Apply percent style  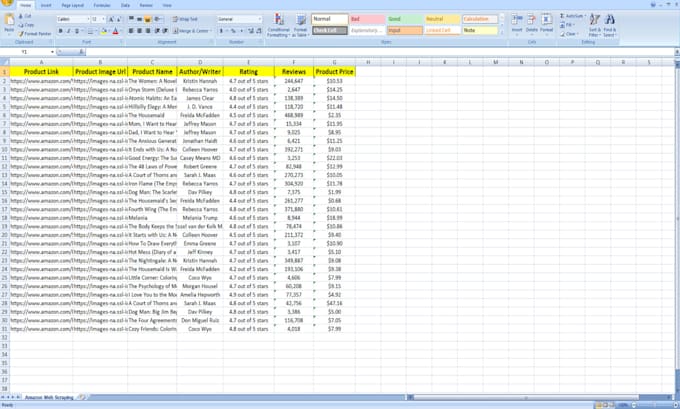point(233,31)
